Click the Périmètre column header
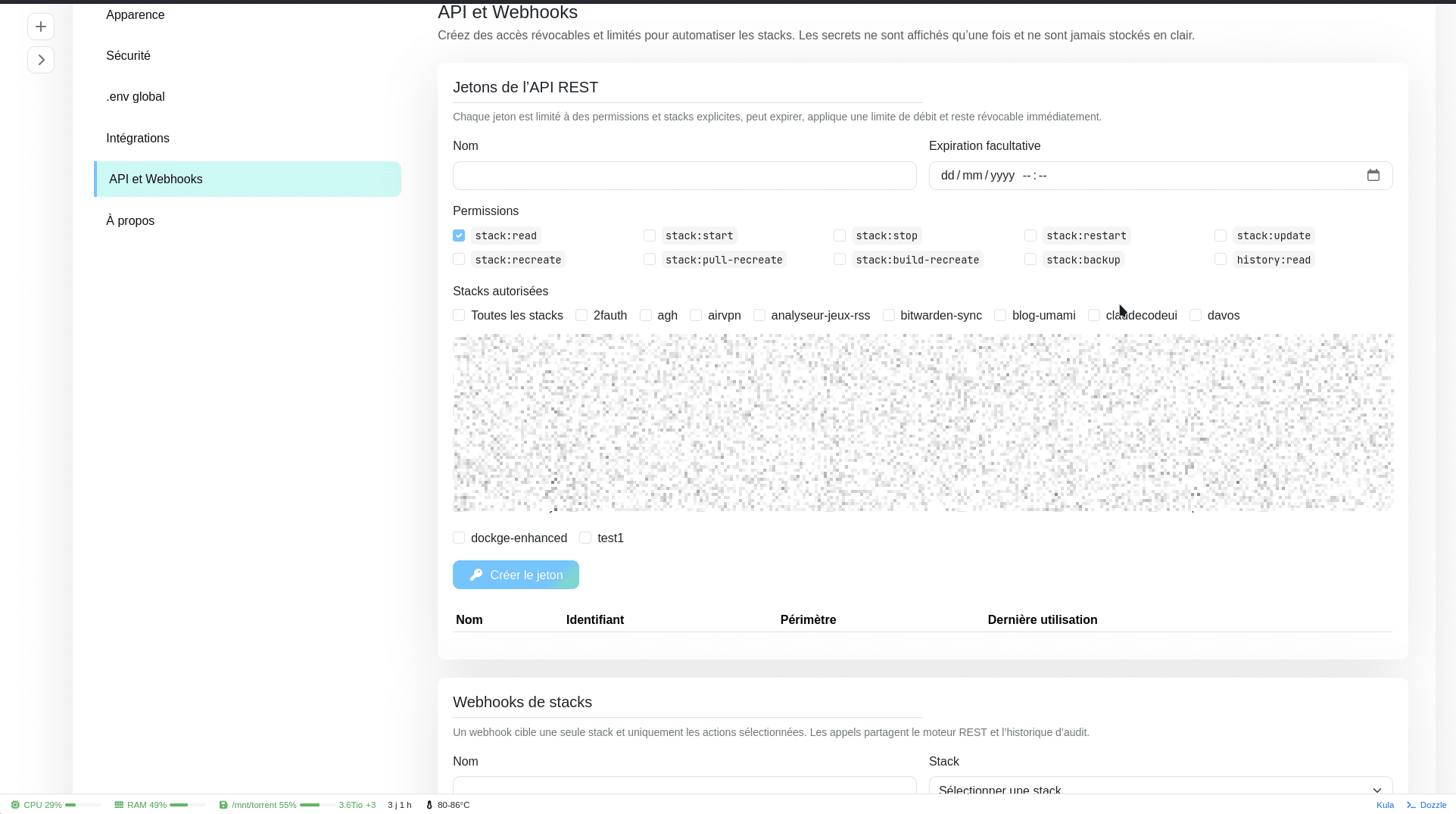Image resolution: width=1456 pixels, height=814 pixels. point(808,619)
